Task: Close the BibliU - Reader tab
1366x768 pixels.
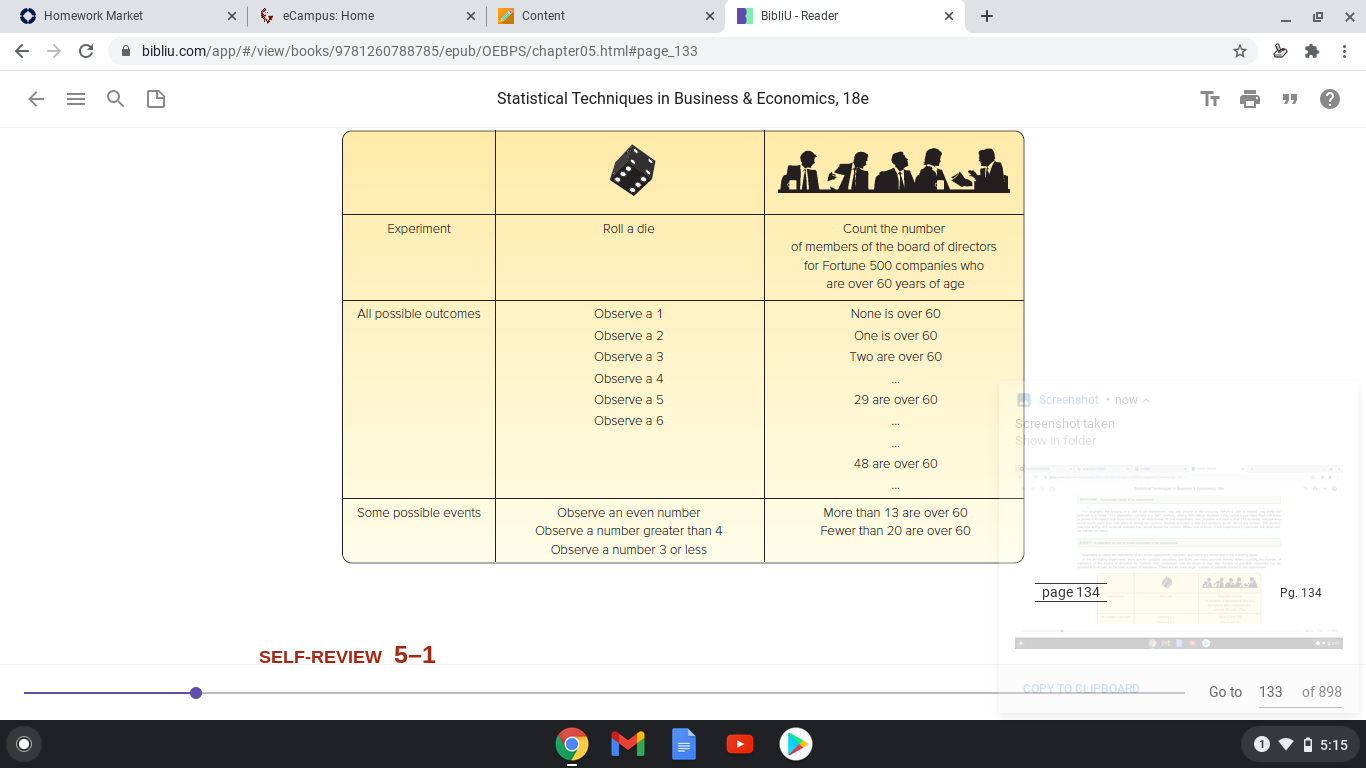Action: tap(949, 16)
